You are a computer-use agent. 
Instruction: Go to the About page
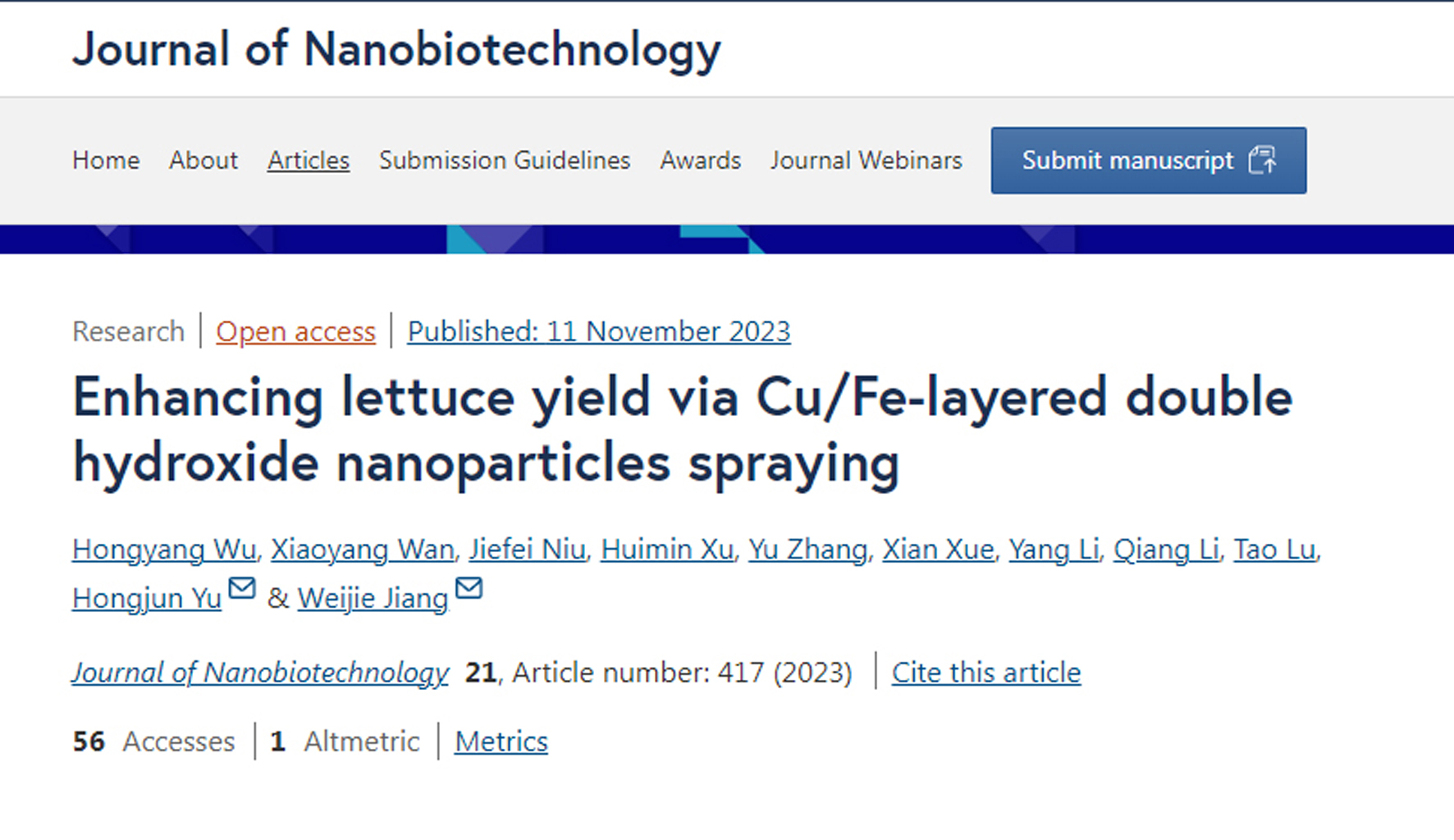click(203, 160)
